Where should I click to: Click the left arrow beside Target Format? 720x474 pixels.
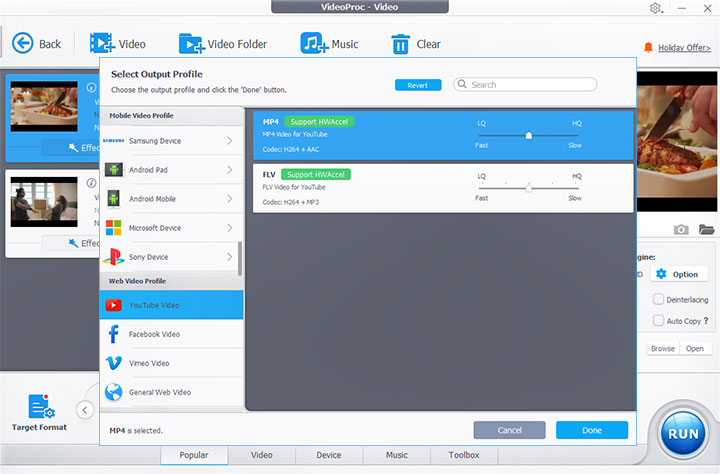(x=85, y=410)
